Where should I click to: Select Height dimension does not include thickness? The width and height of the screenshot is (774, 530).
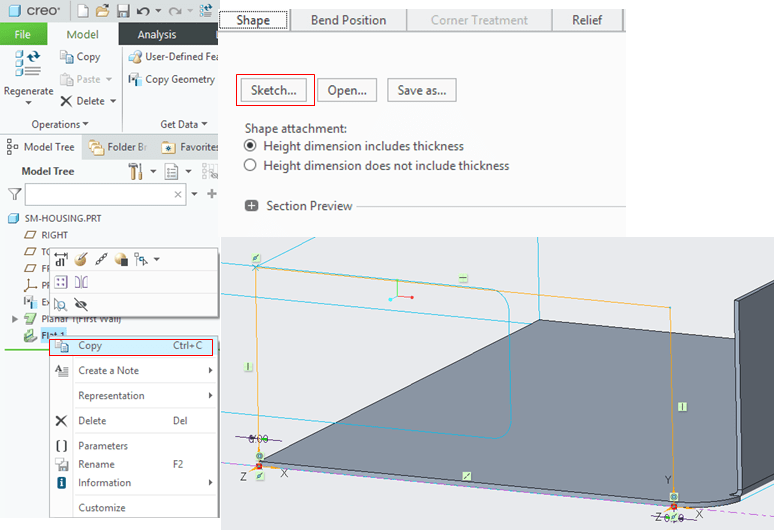(250, 166)
